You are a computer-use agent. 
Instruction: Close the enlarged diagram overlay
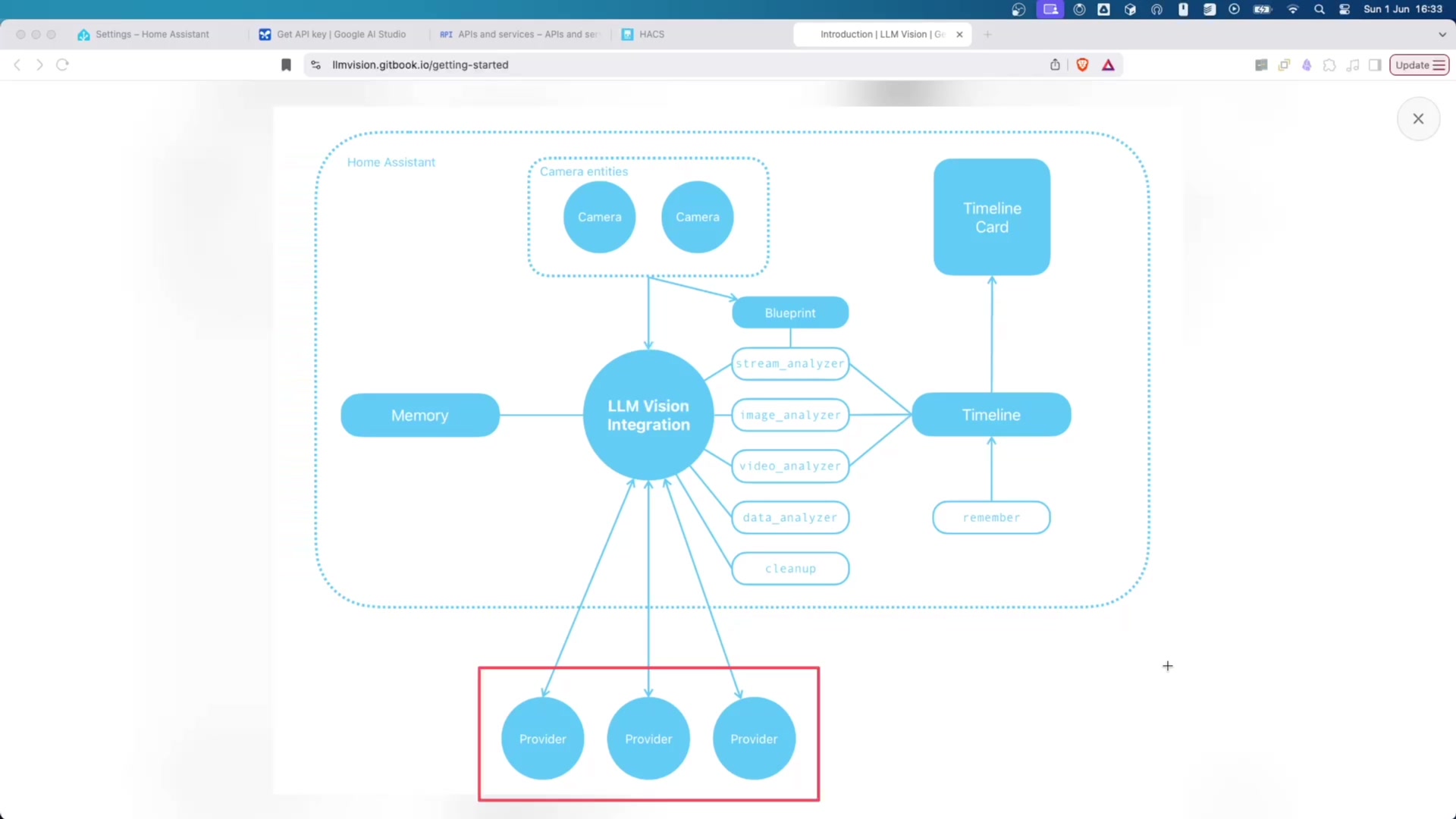pyautogui.click(x=1417, y=119)
